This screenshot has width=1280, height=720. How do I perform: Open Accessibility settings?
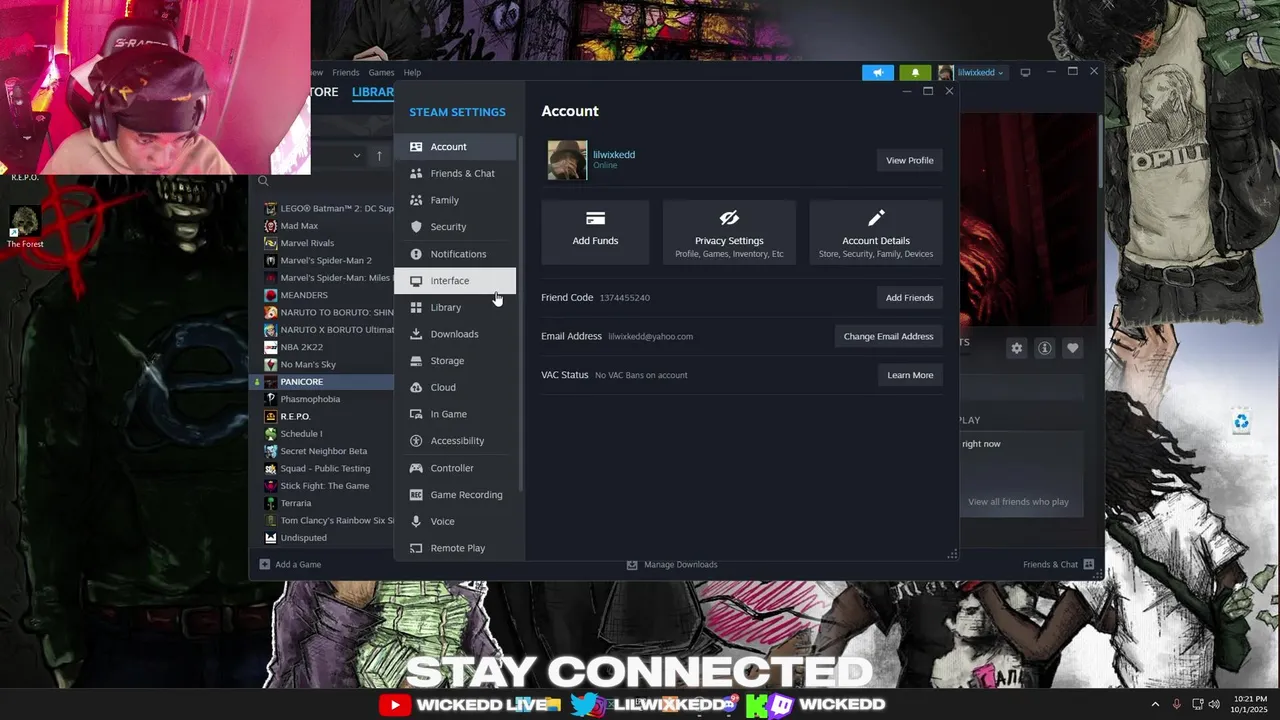click(x=455, y=441)
